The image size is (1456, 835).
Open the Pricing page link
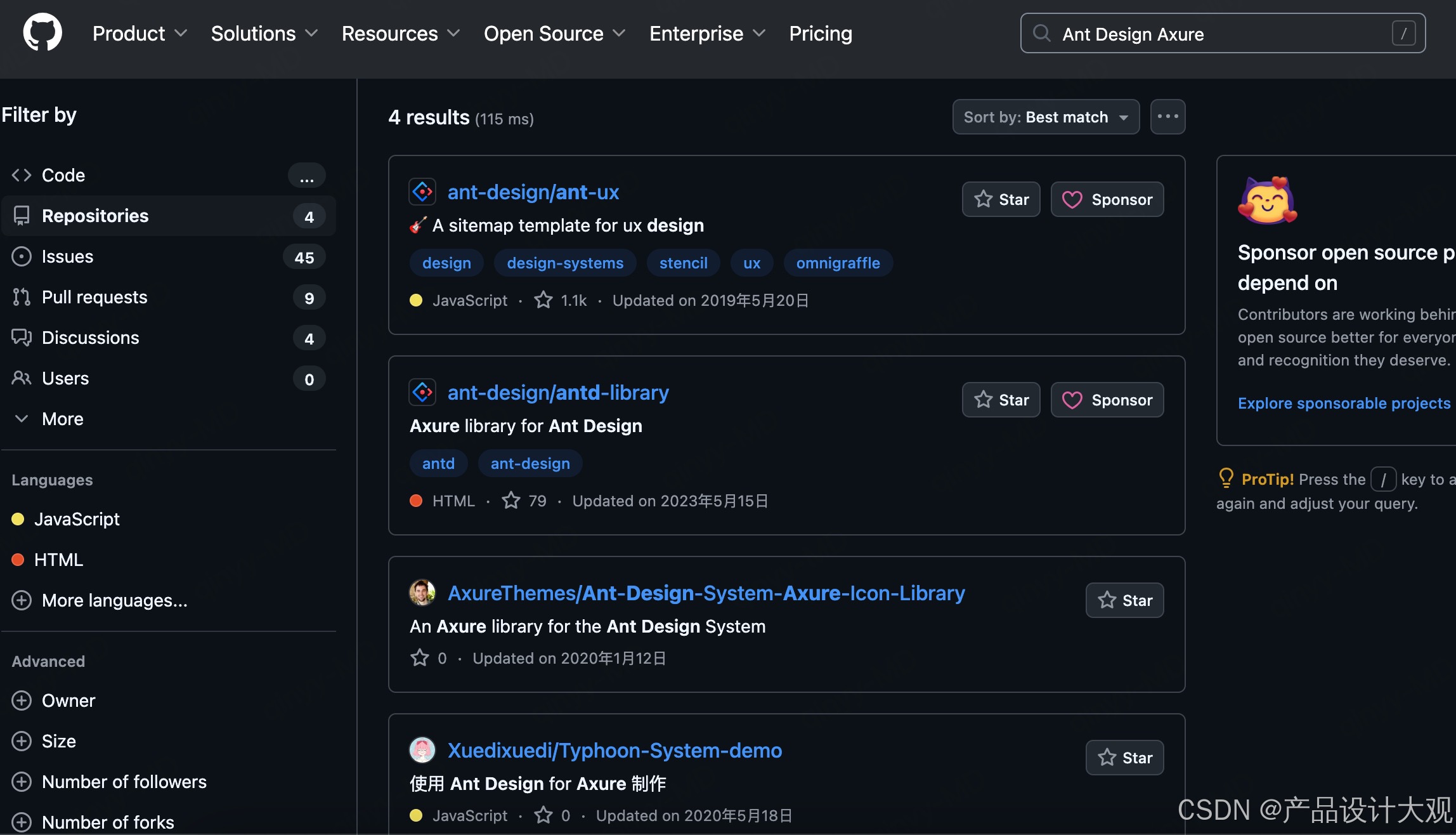(820, 33)
